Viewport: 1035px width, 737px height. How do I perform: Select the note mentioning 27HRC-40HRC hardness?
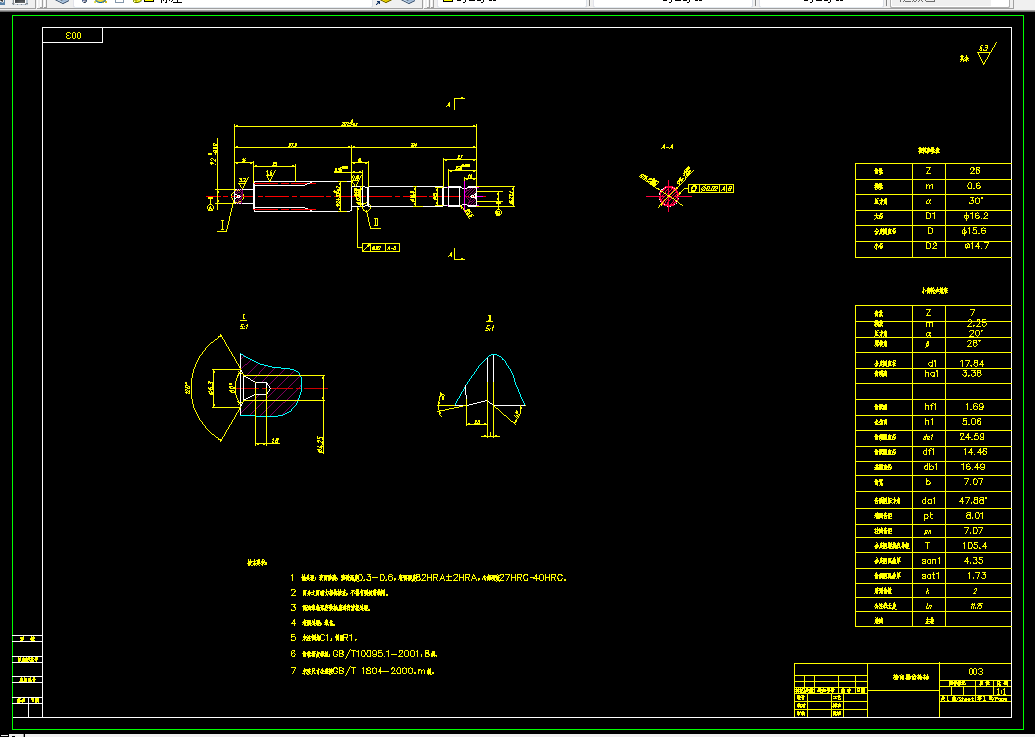pos(428,577)
